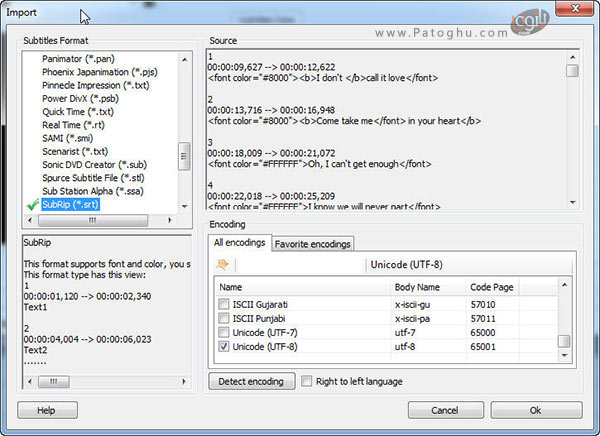Pick Quick Time (*.txt) format

78,112
